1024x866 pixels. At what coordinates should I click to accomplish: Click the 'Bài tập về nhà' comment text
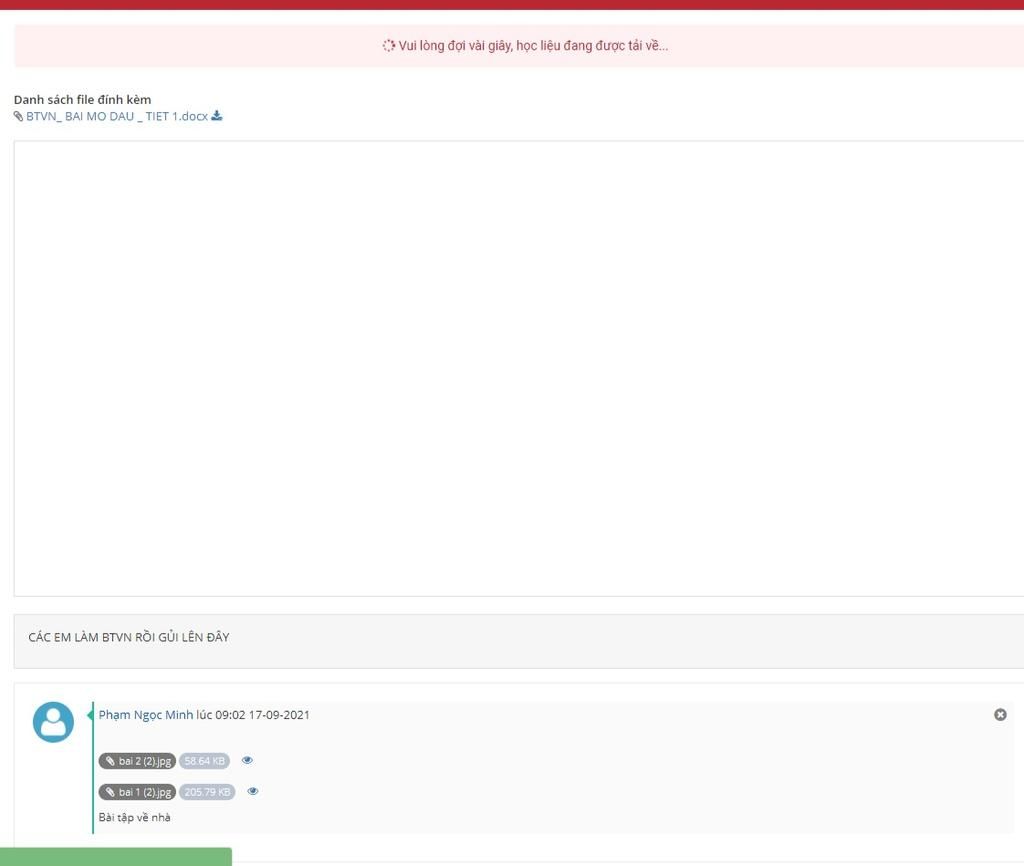tap(135, 817)
